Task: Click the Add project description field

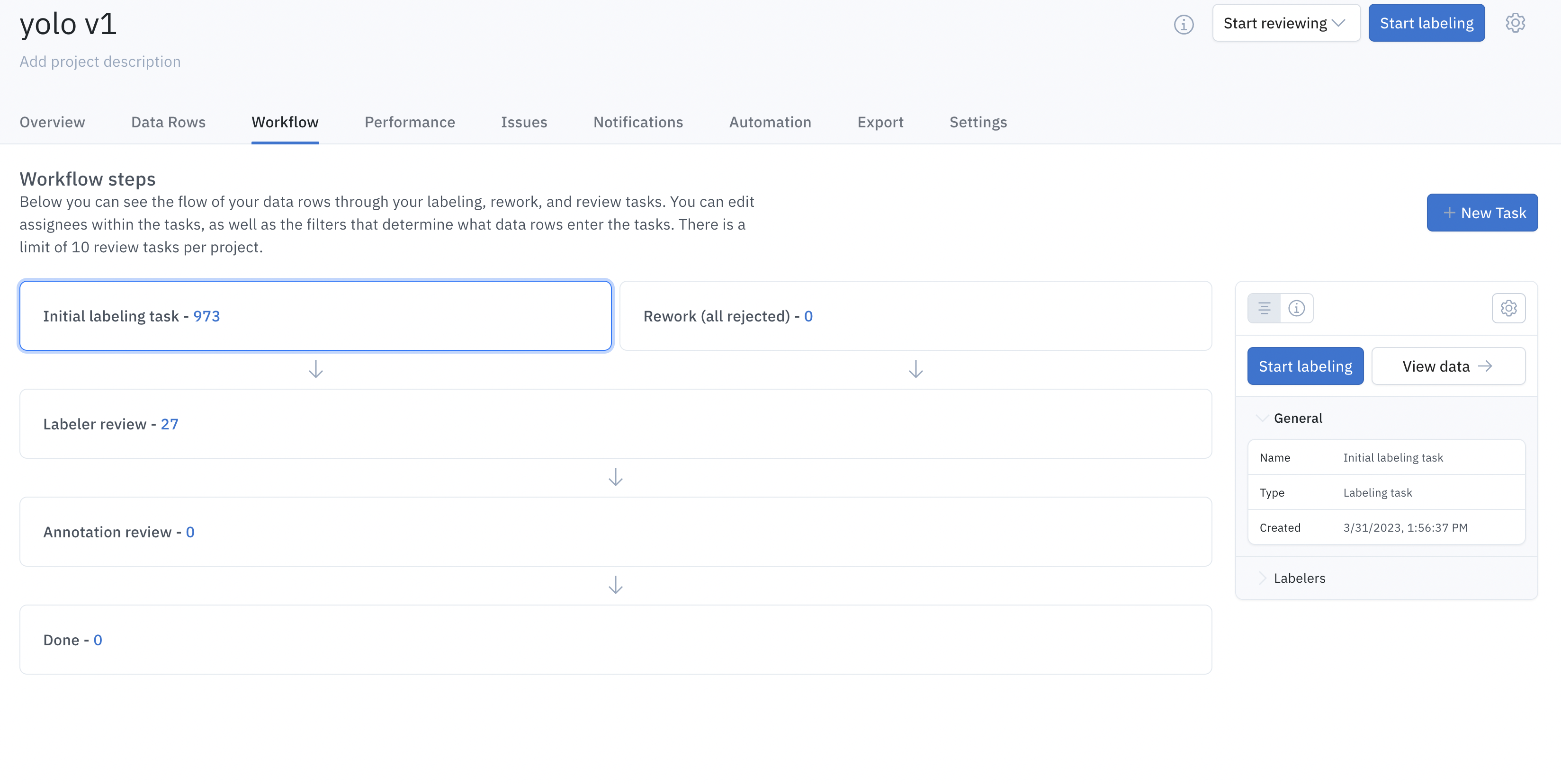Action: point(100,62)
